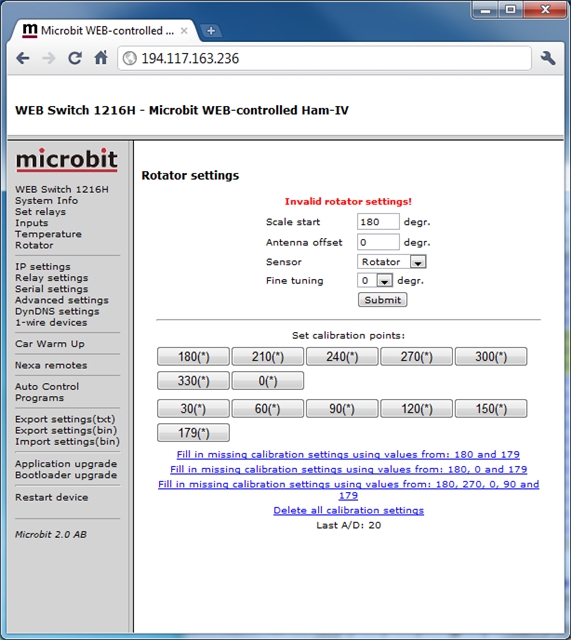Click Delete all calibration settings link
This screenshot has height=640, width=571.
click(349, 510)
